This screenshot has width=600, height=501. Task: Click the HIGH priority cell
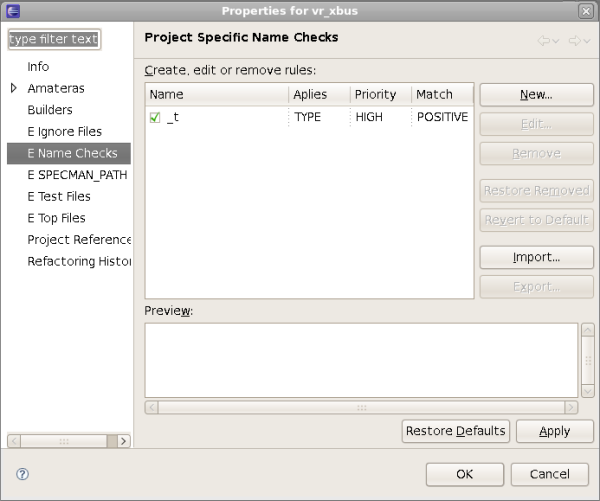(x=369, y=117)
